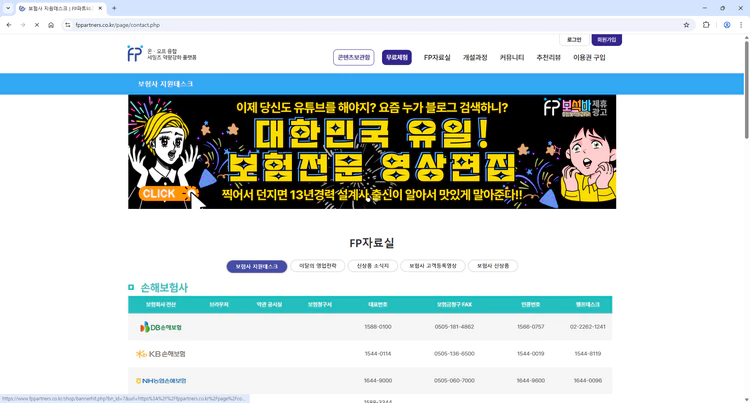Image resolution: width=750 pixels, height=403 pixels.
Task: Click the FP자료실 page heading
Action: [x=372, y=243]
